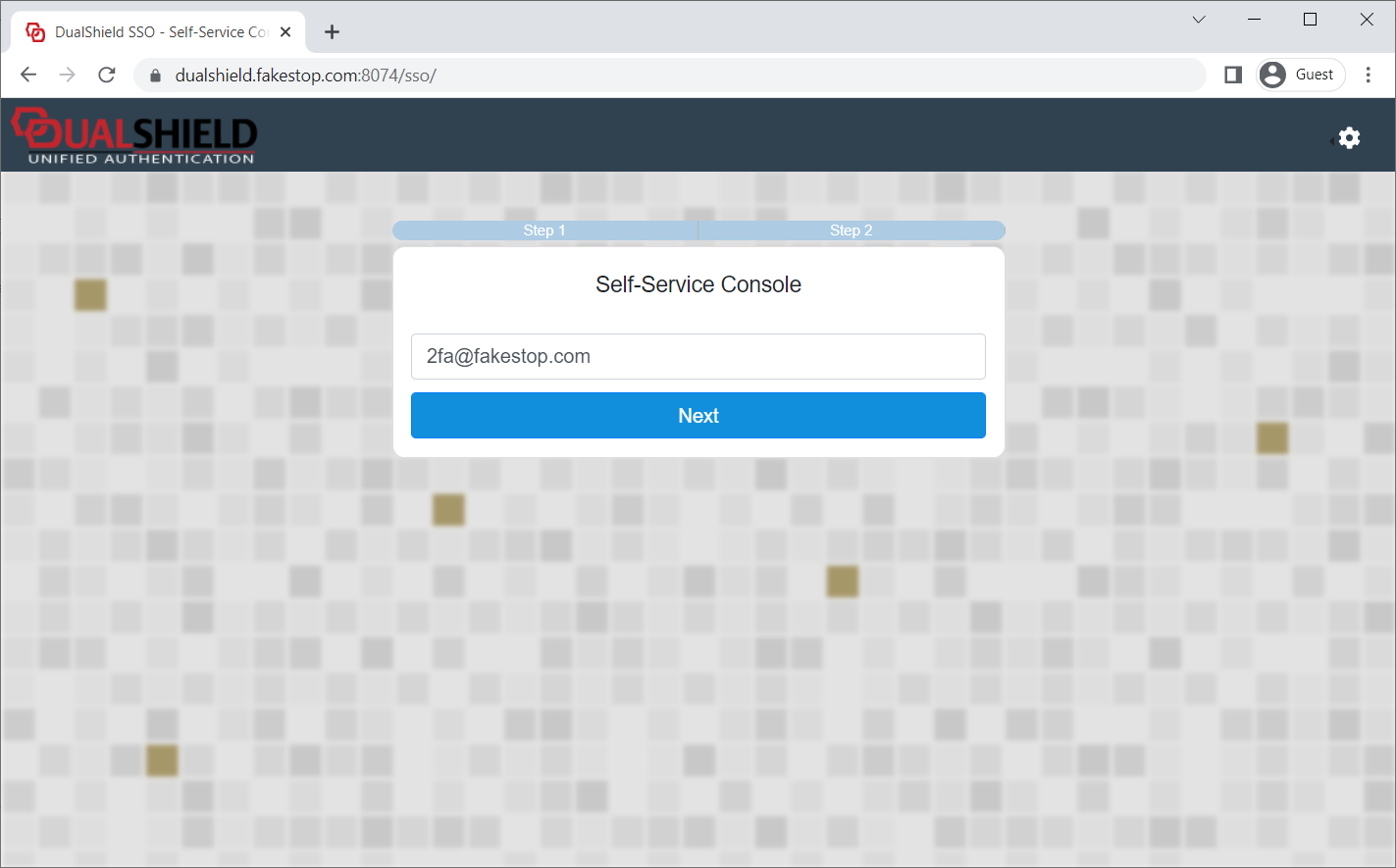The width and height of the screenshot is (1396, 868).
Task: Open a new browser tab
Action: point(332,32)
